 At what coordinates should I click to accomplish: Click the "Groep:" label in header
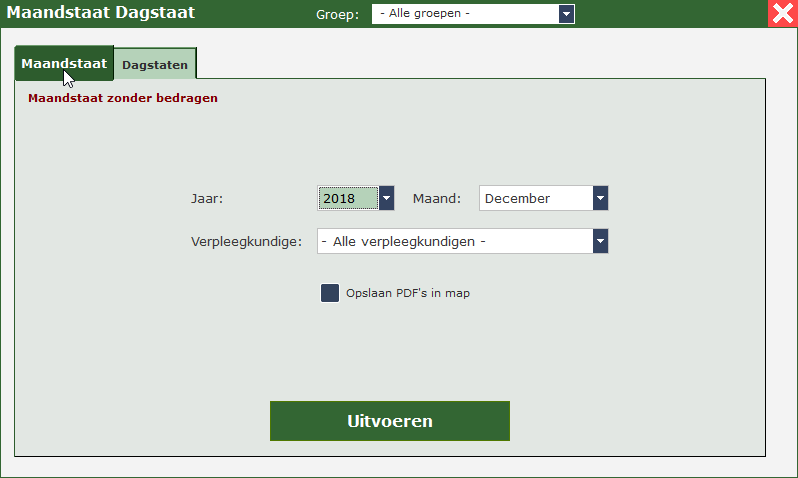tap(337, 15)
